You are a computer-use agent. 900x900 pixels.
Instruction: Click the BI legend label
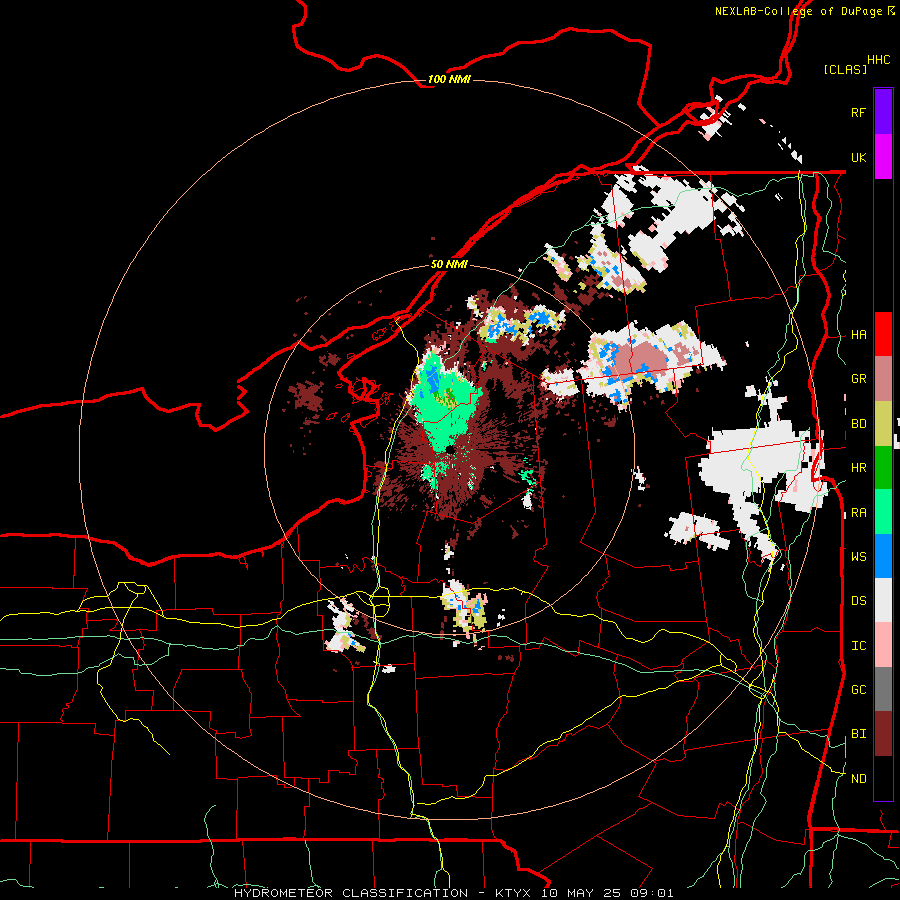coord(858,734)
